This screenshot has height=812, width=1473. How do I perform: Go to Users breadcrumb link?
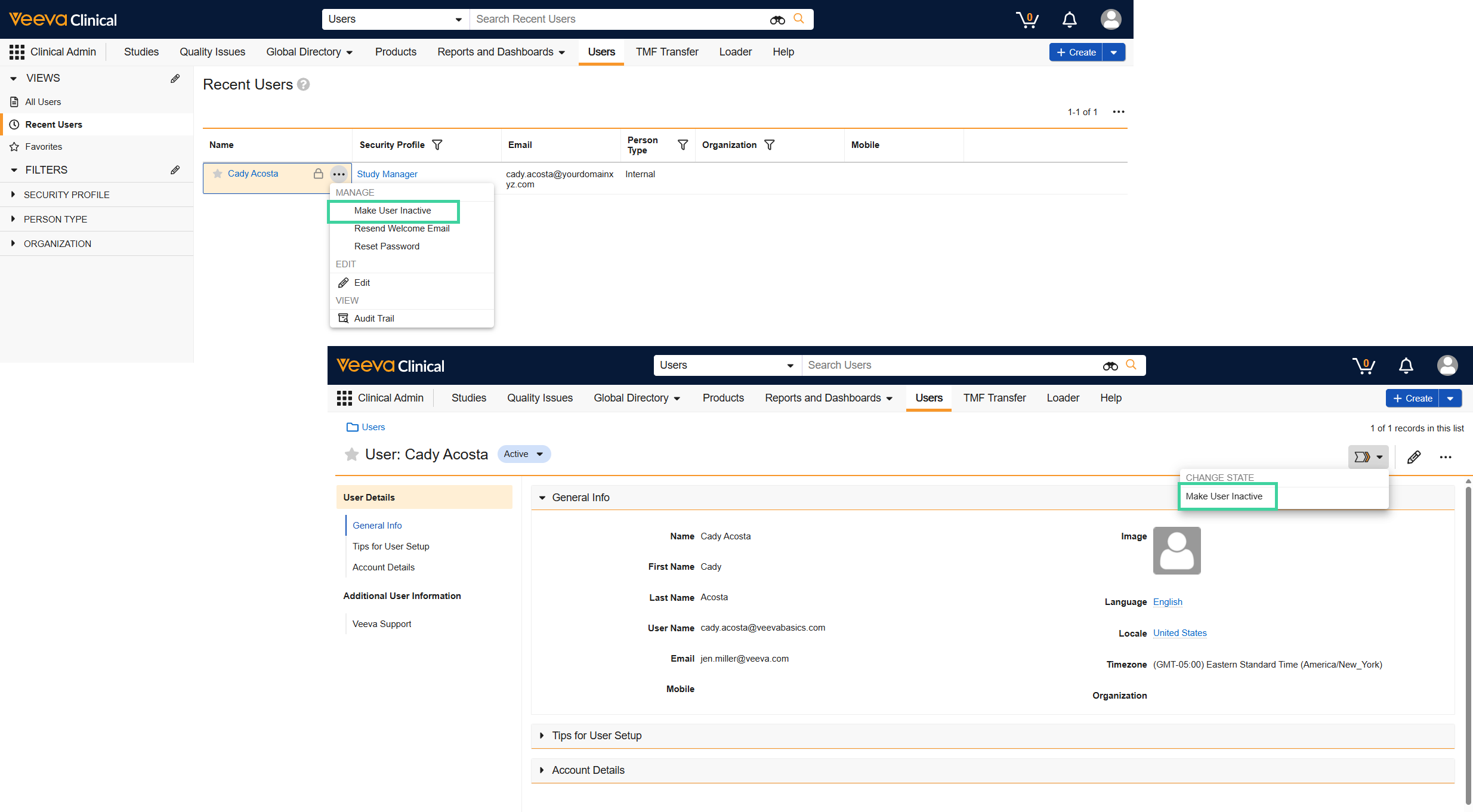tap(373, 427)
